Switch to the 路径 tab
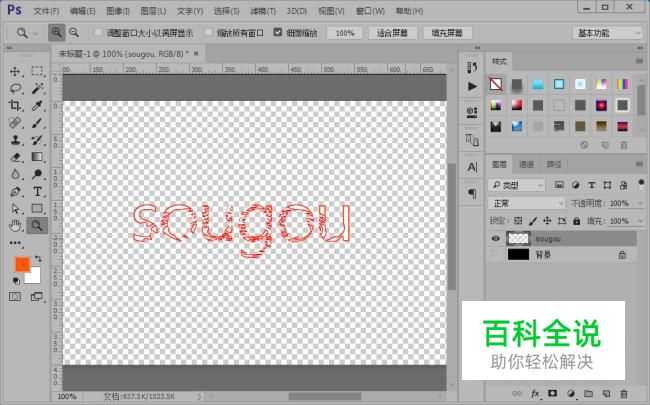The image size is (650, 405). tap(554, 165)
